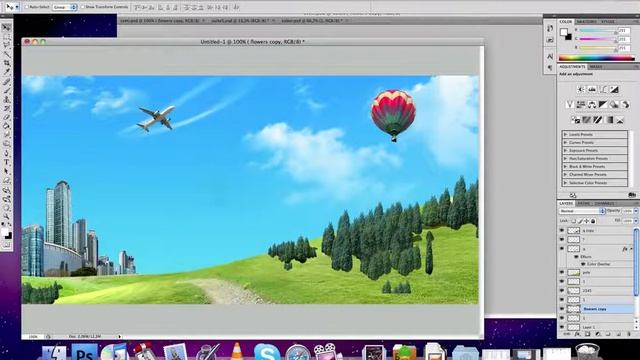Expand Channel Mixer Presets list
This screenshot has height=360, width=640.
coord(565,174)
